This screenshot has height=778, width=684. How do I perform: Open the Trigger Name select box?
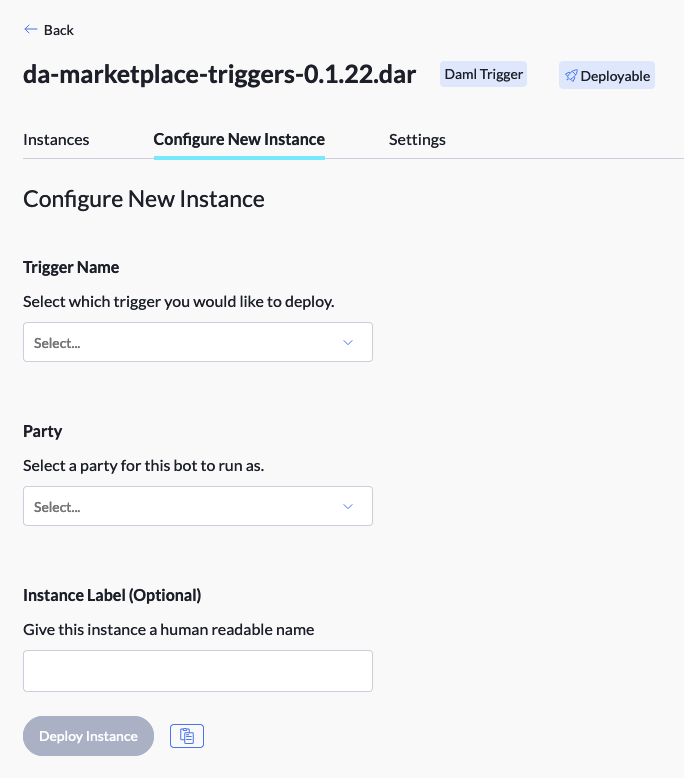(180, 342)
